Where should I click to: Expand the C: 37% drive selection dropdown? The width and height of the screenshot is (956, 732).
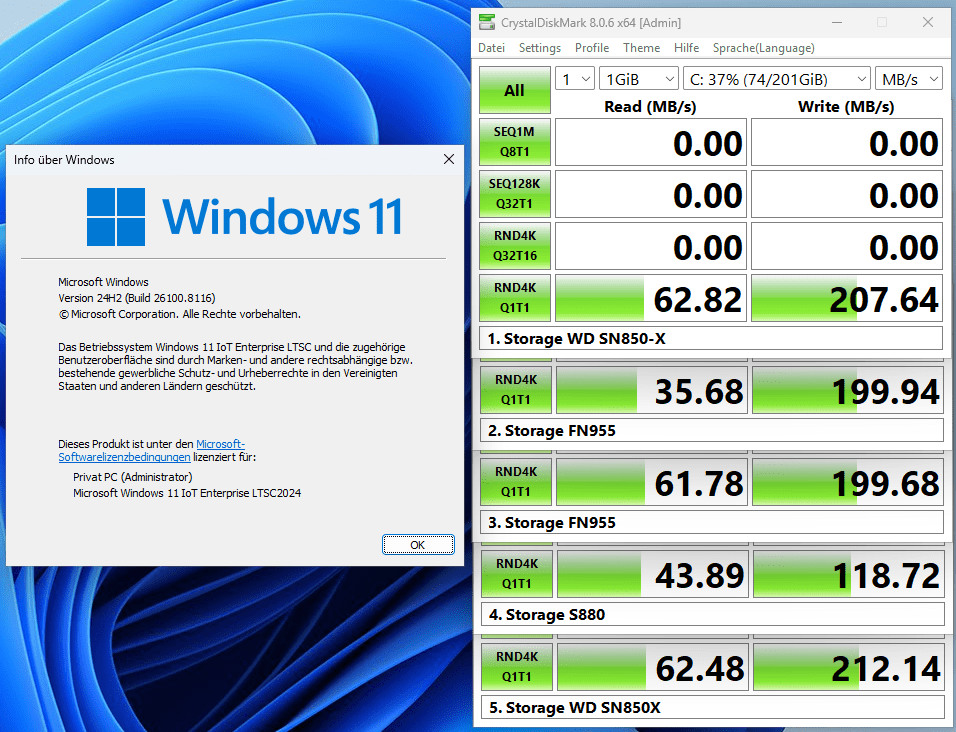[777, 79]
